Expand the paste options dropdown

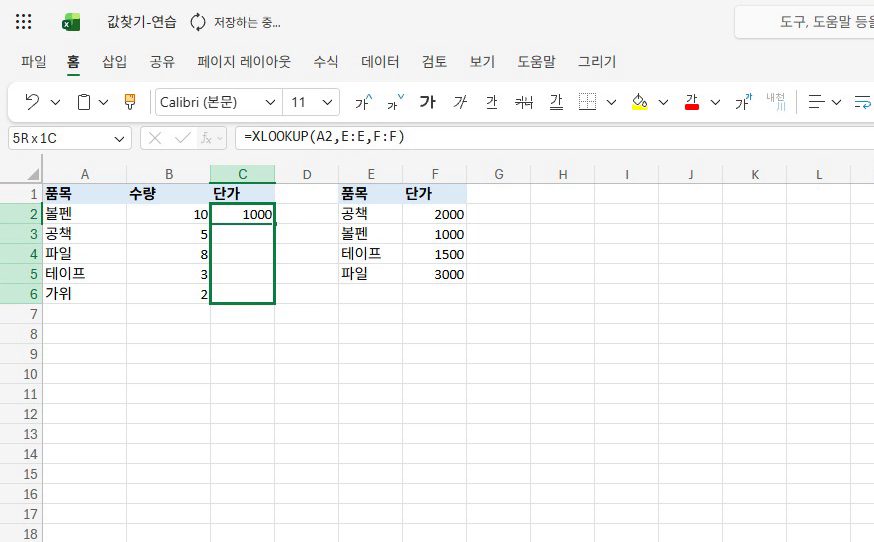[x=103, y=102]
